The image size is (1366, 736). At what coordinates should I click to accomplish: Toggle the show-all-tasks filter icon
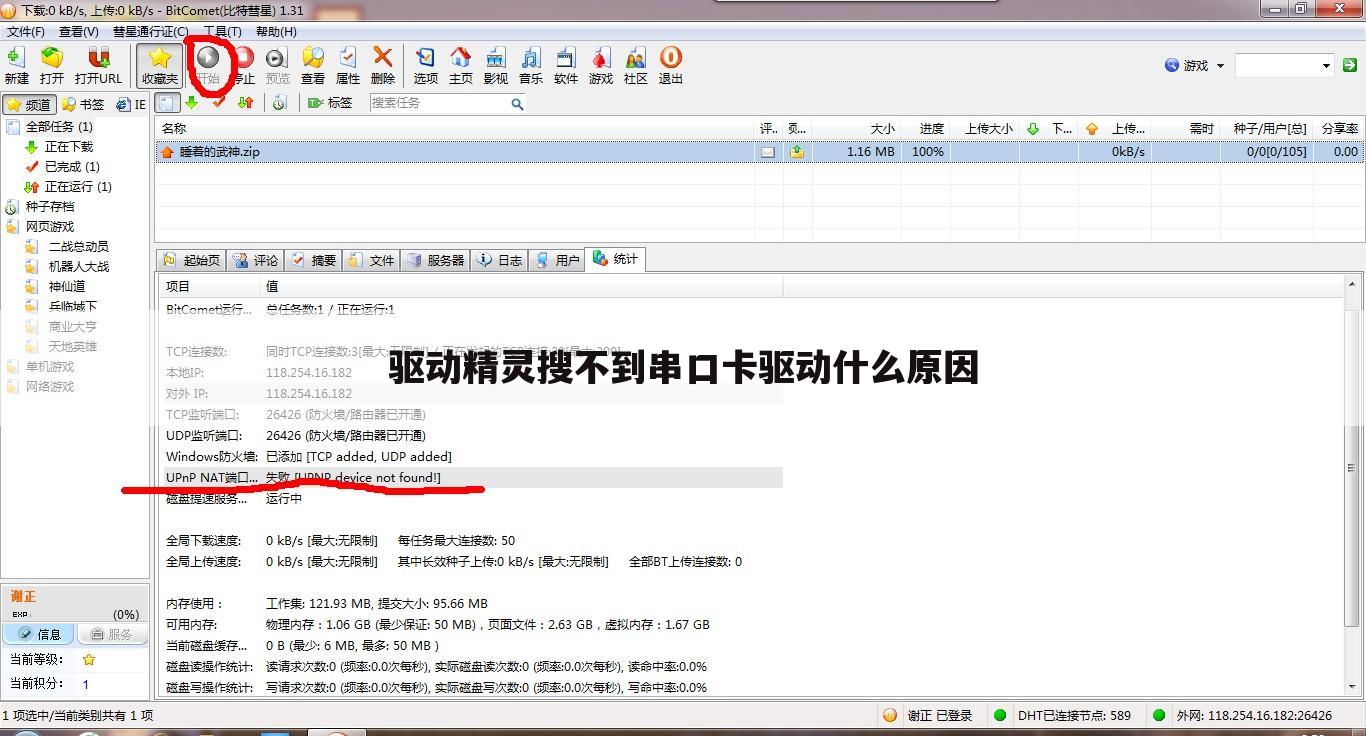tap(167, 103)
